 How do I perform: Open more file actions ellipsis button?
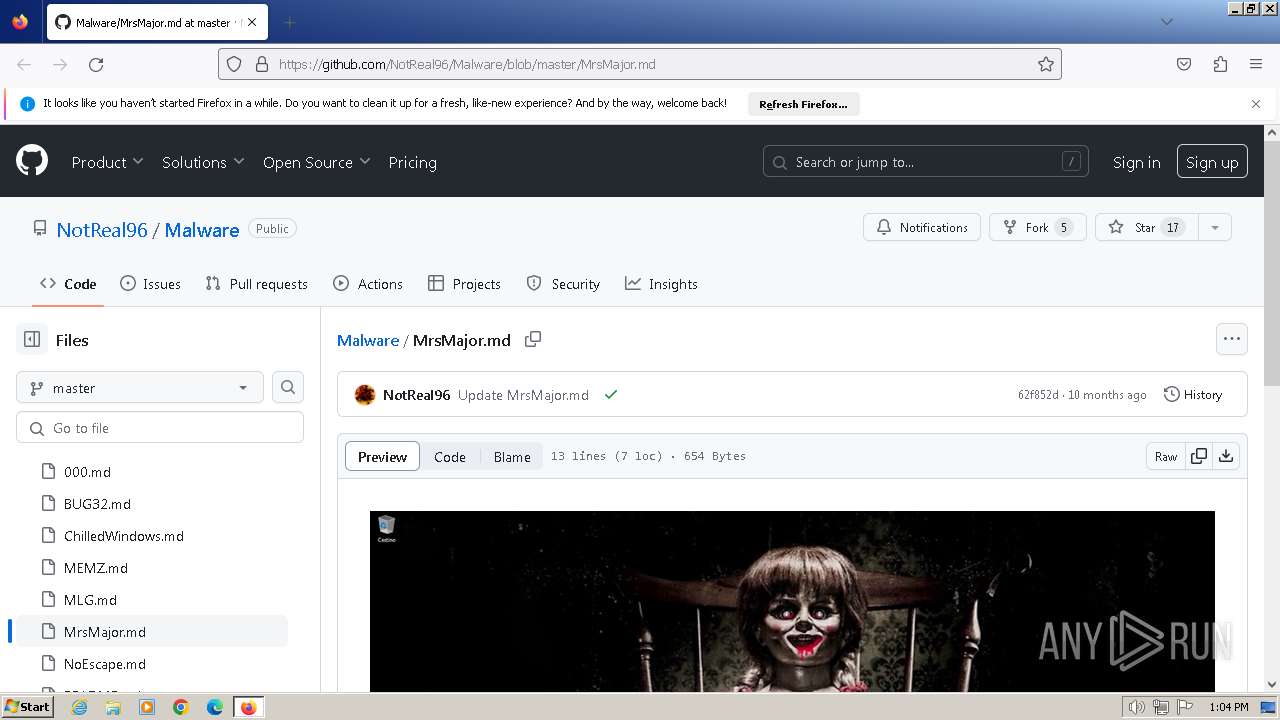1232,339
